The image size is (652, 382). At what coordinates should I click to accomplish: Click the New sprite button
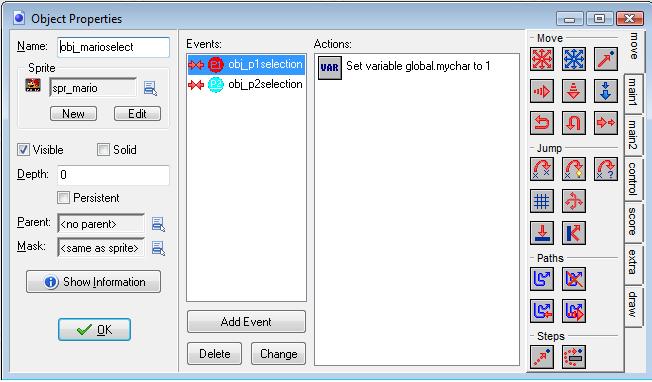pos(73,113)
